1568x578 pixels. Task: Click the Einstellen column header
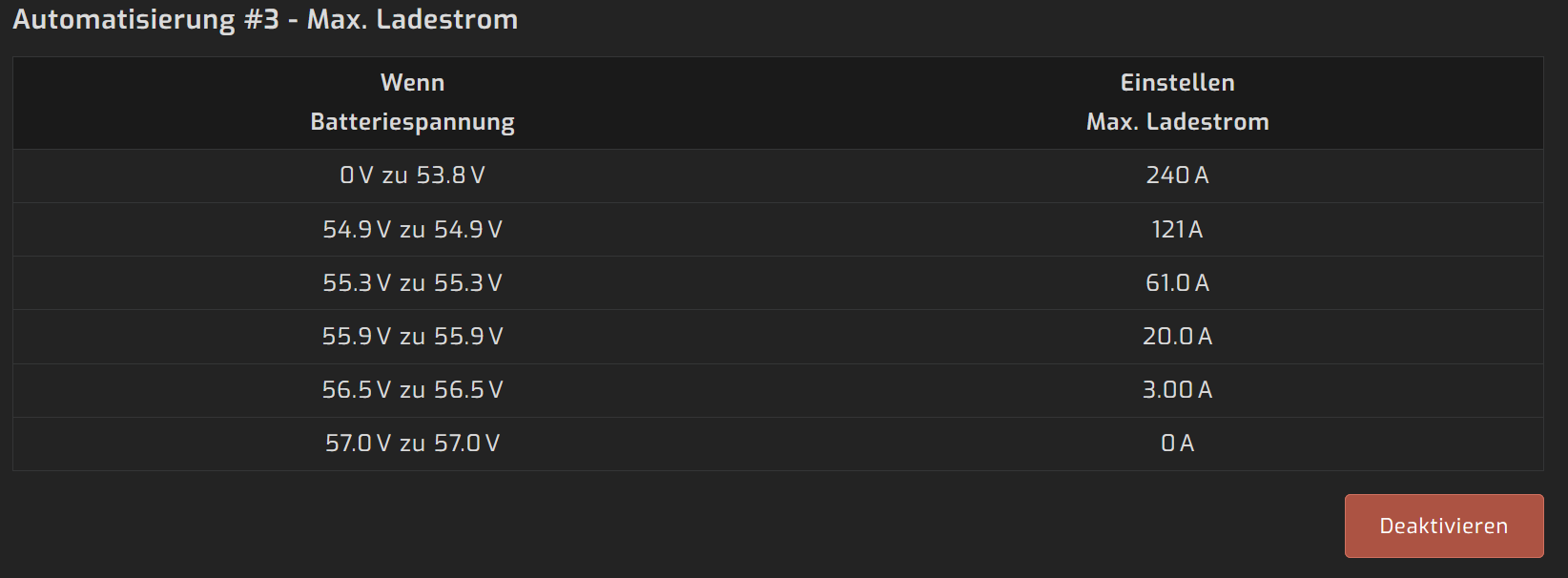[1177, 83]
